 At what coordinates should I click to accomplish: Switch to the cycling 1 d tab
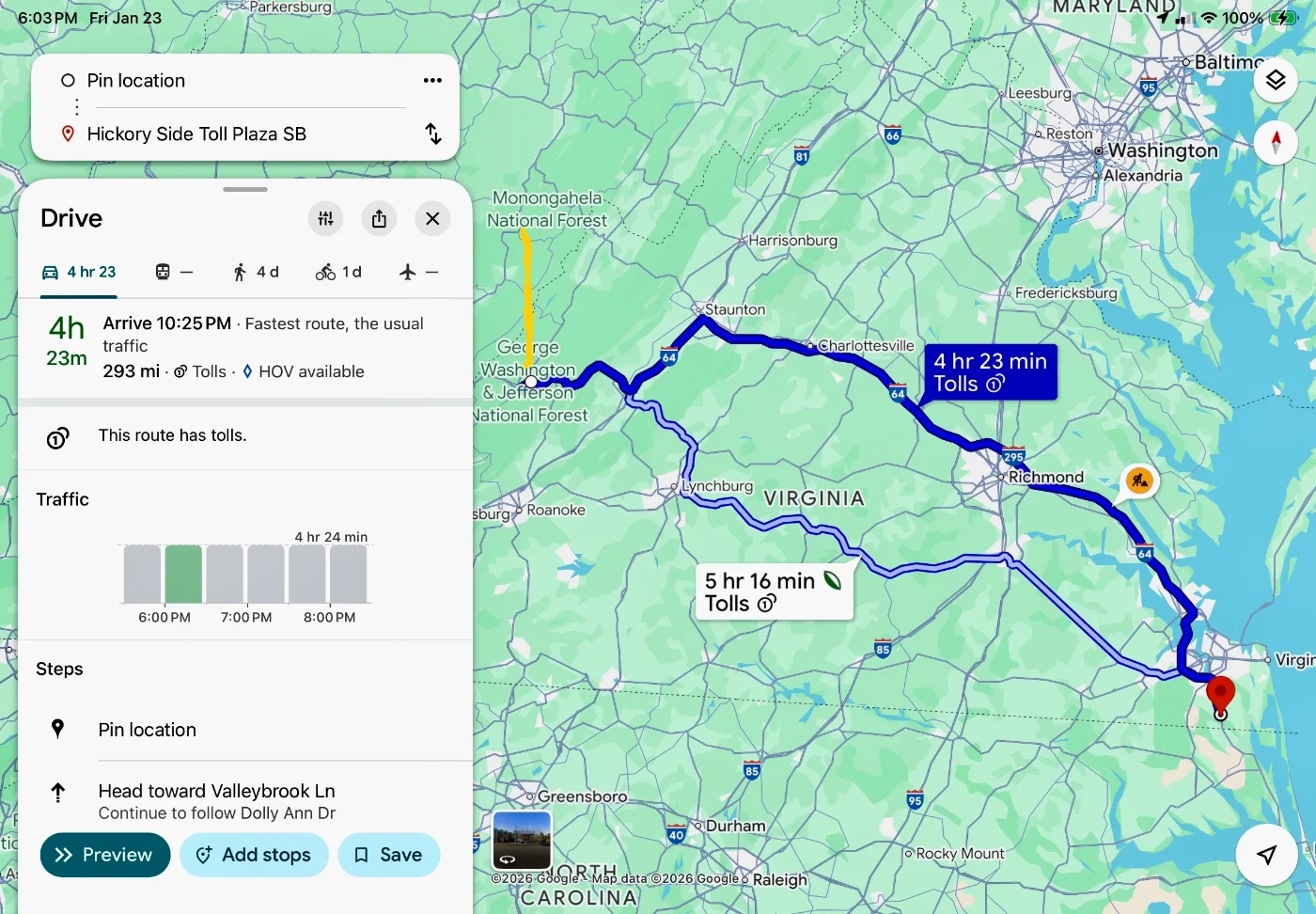338,273
